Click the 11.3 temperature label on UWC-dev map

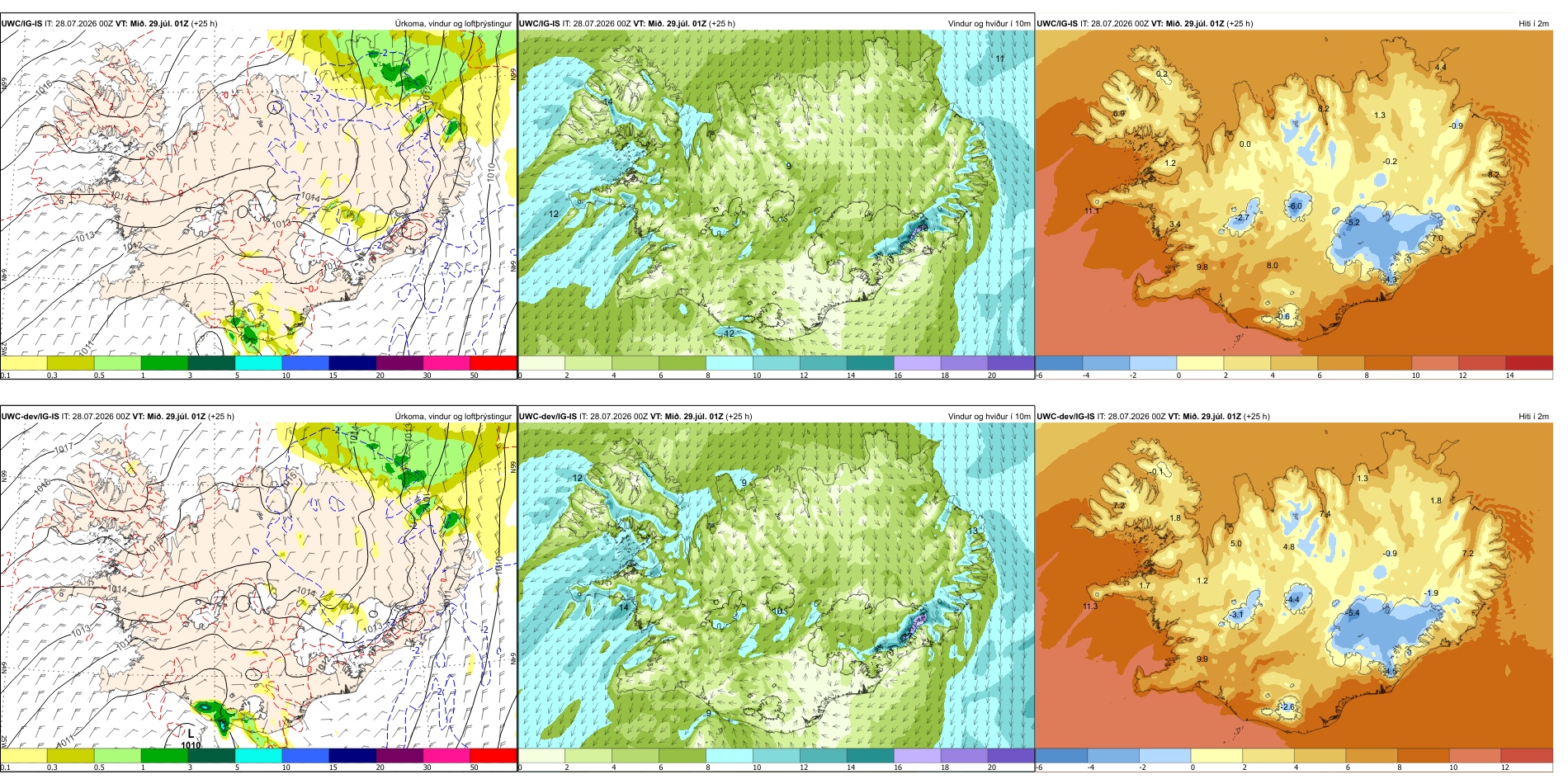tap(1089, 606)
